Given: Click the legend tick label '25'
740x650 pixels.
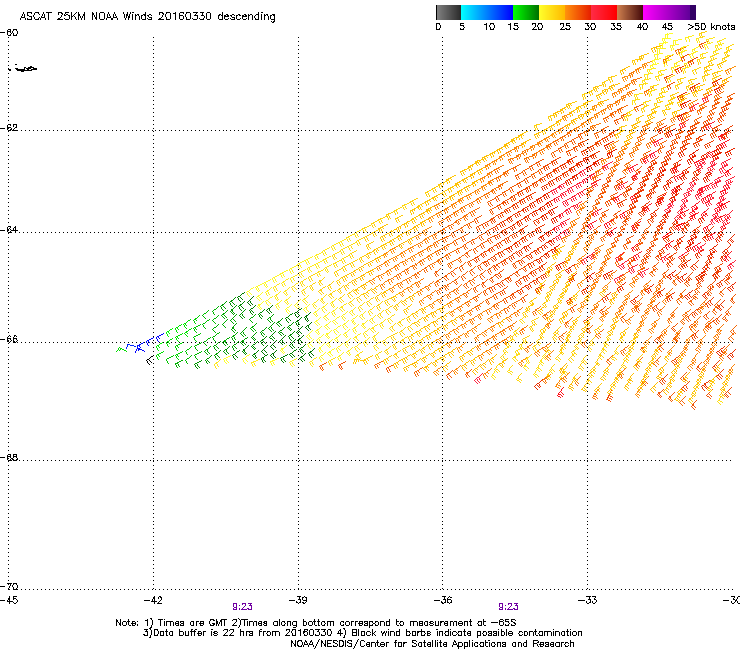Looking at the screenshot, I should point(565,27).
